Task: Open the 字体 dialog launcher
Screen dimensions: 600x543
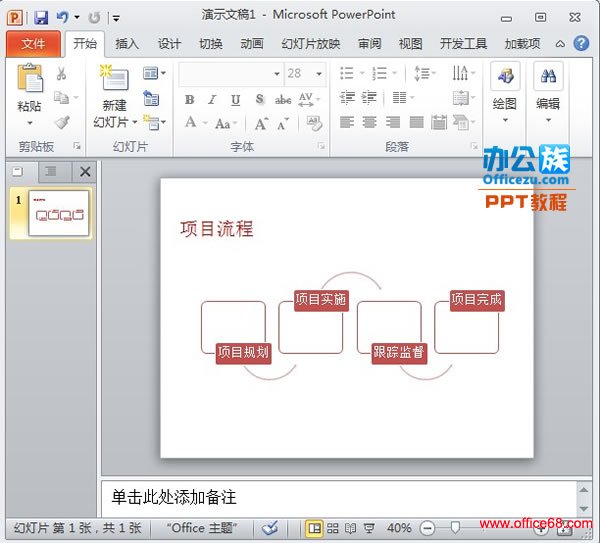Action: point(321,146)
